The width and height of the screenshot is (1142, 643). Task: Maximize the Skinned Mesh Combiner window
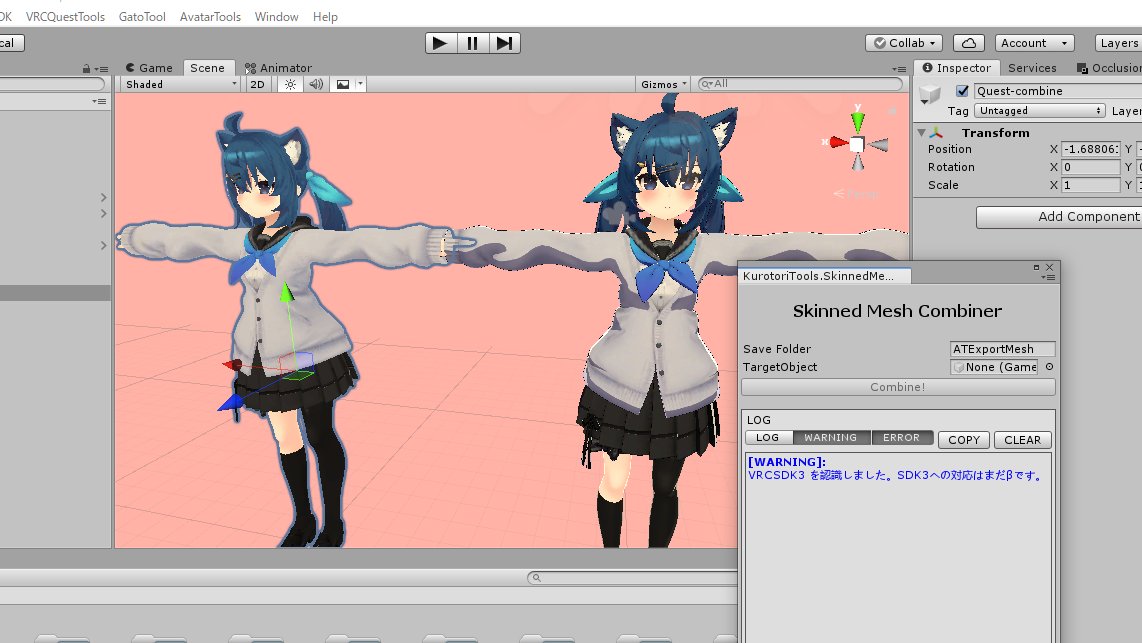click(x=1036, y=267)
